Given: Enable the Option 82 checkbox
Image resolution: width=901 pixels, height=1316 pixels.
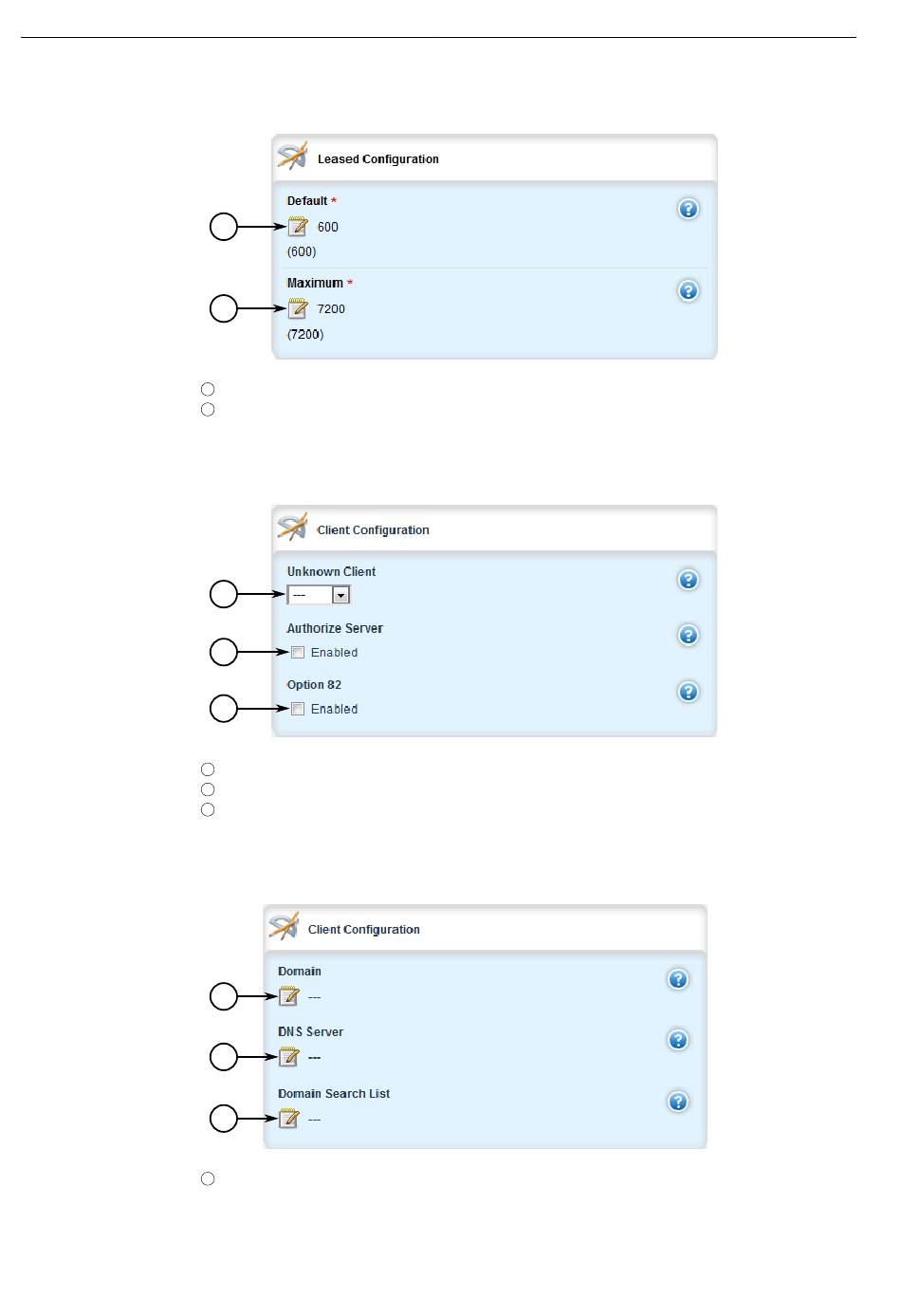Looking at the screenshot, I should point(298,709).
